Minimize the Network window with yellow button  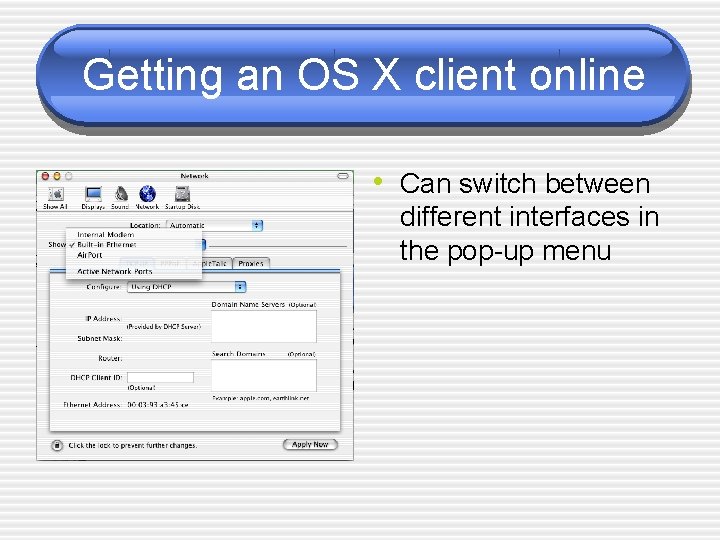coord(57,176)
